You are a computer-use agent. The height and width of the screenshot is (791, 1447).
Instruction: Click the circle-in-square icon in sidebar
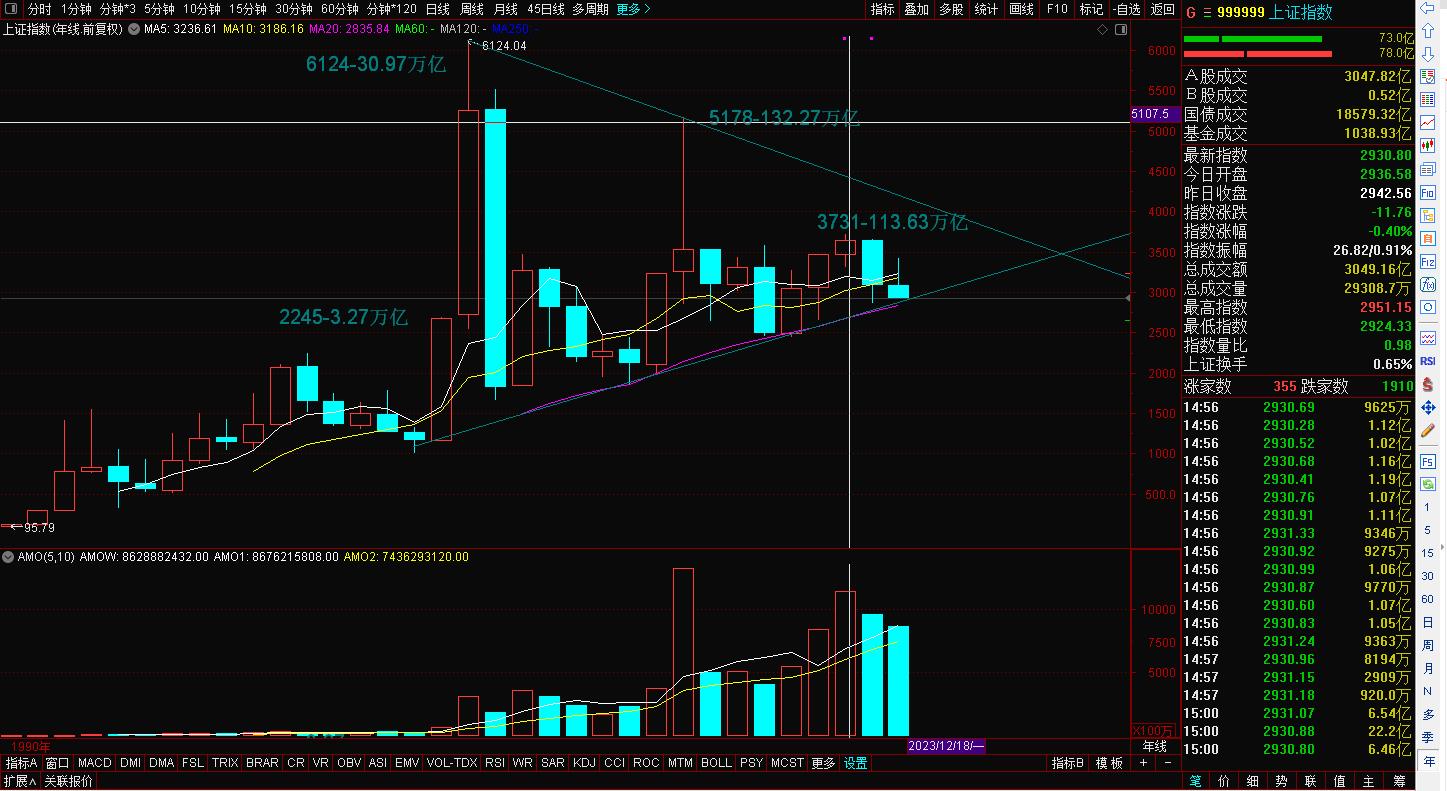(1427, 307)
